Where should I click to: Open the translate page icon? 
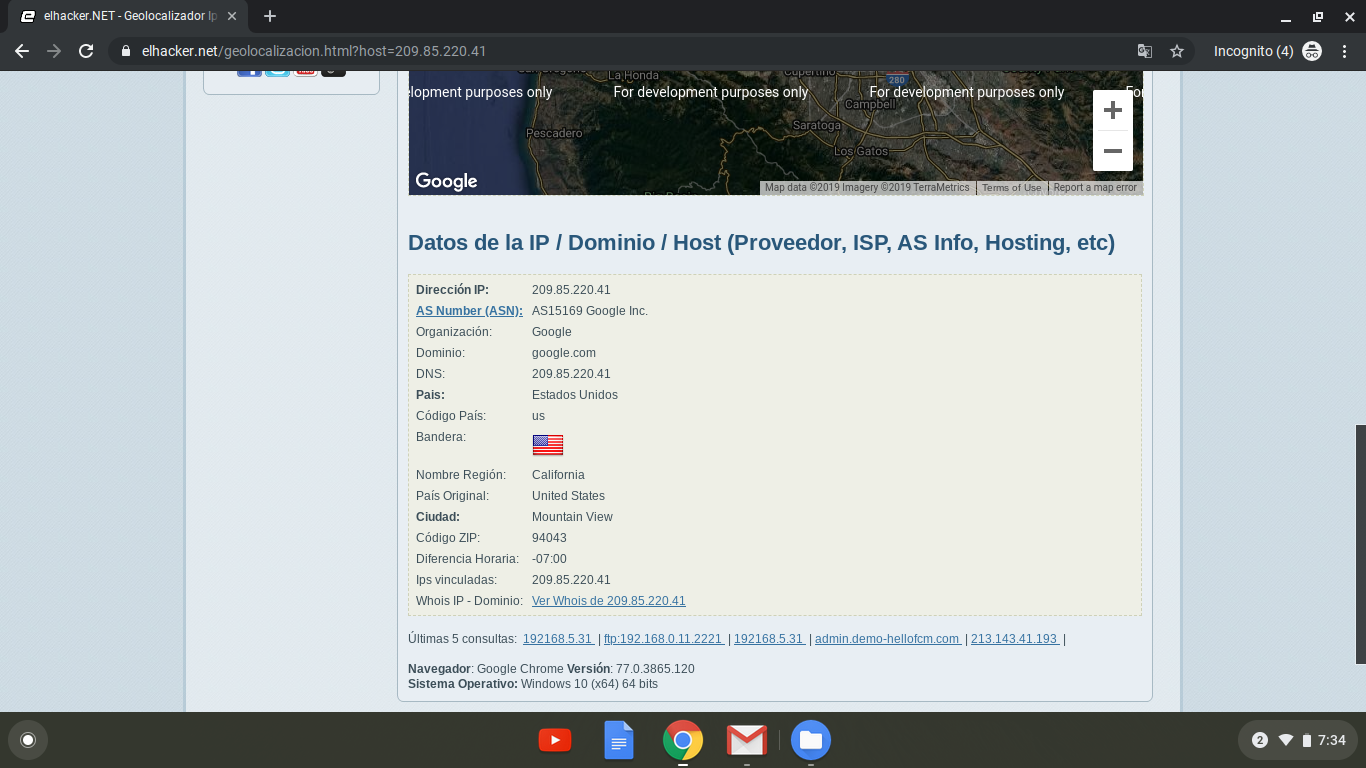pyautogui.click(x=1145, y=51)
